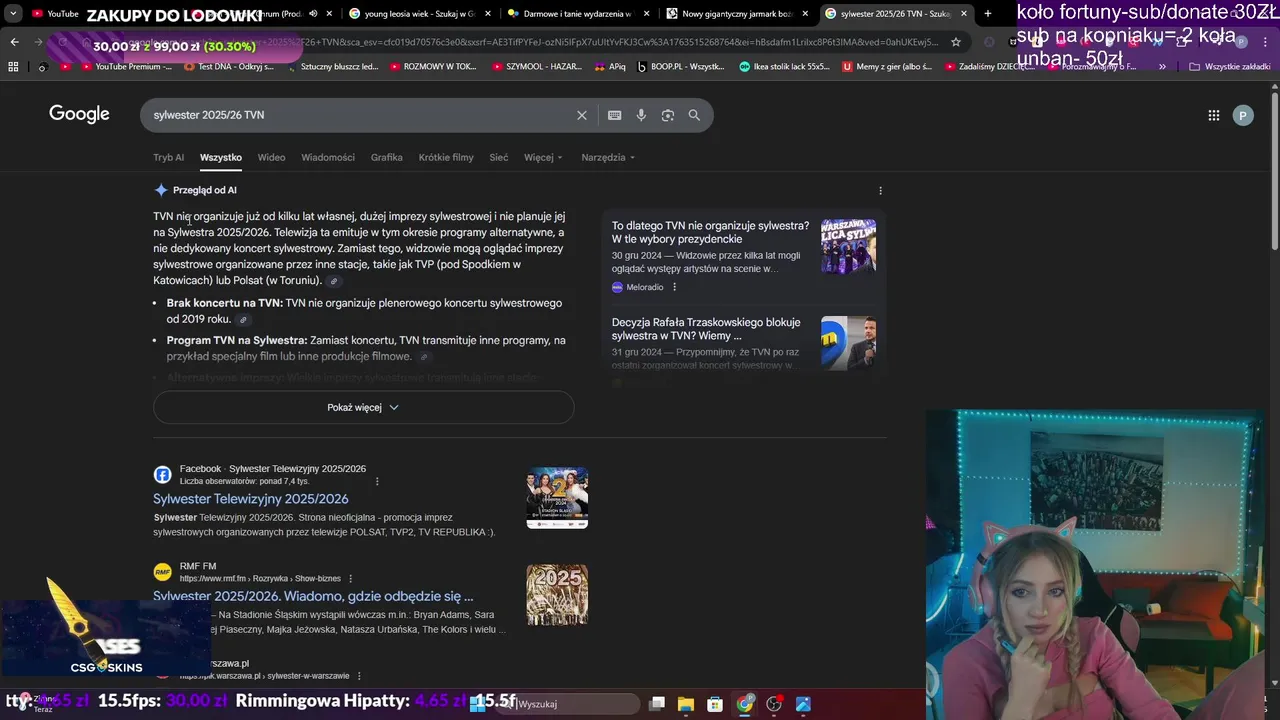Open ROZMOWY W TOK bookmark

pos(433,66)
